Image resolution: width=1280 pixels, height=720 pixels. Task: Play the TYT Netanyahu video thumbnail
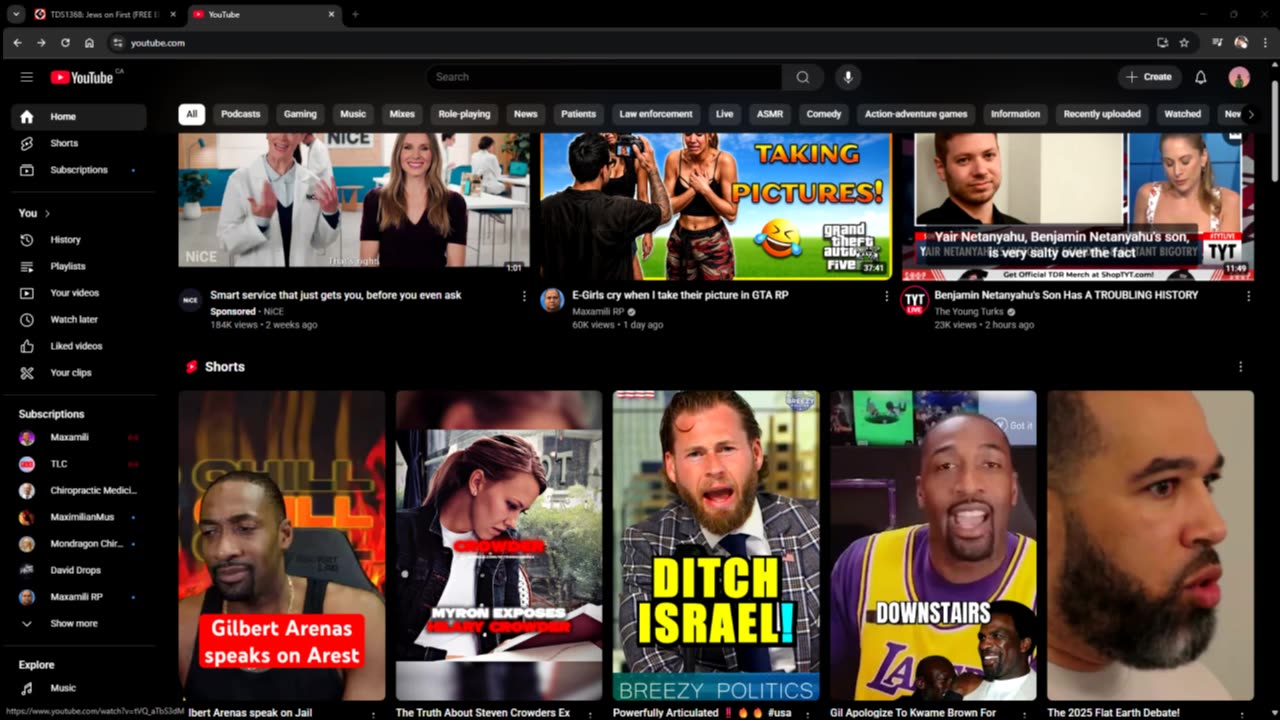click(1078, 206)
